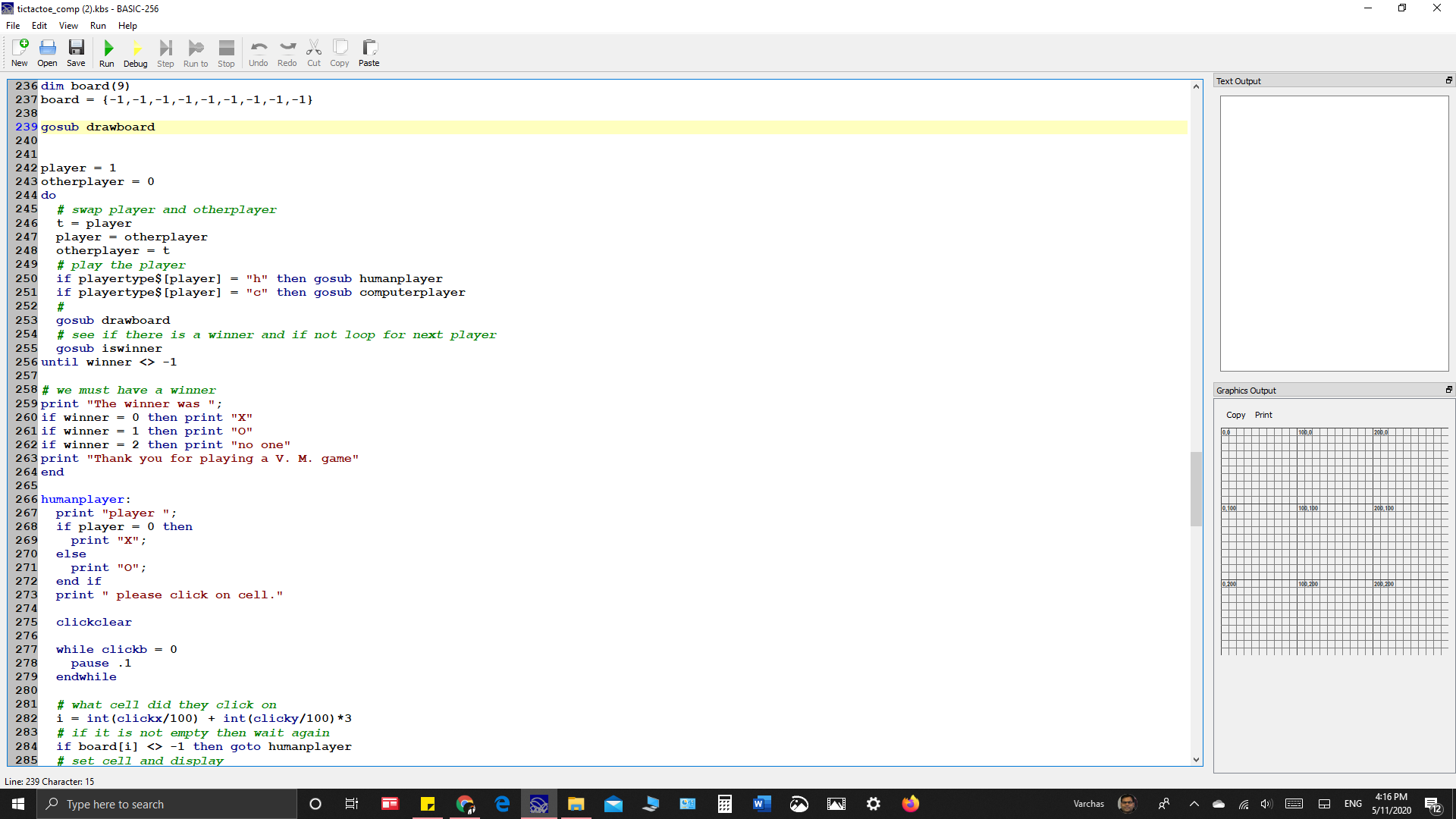Click 'until winner <> -1' line
1456x819 pixels.
[x=108, y=362]
